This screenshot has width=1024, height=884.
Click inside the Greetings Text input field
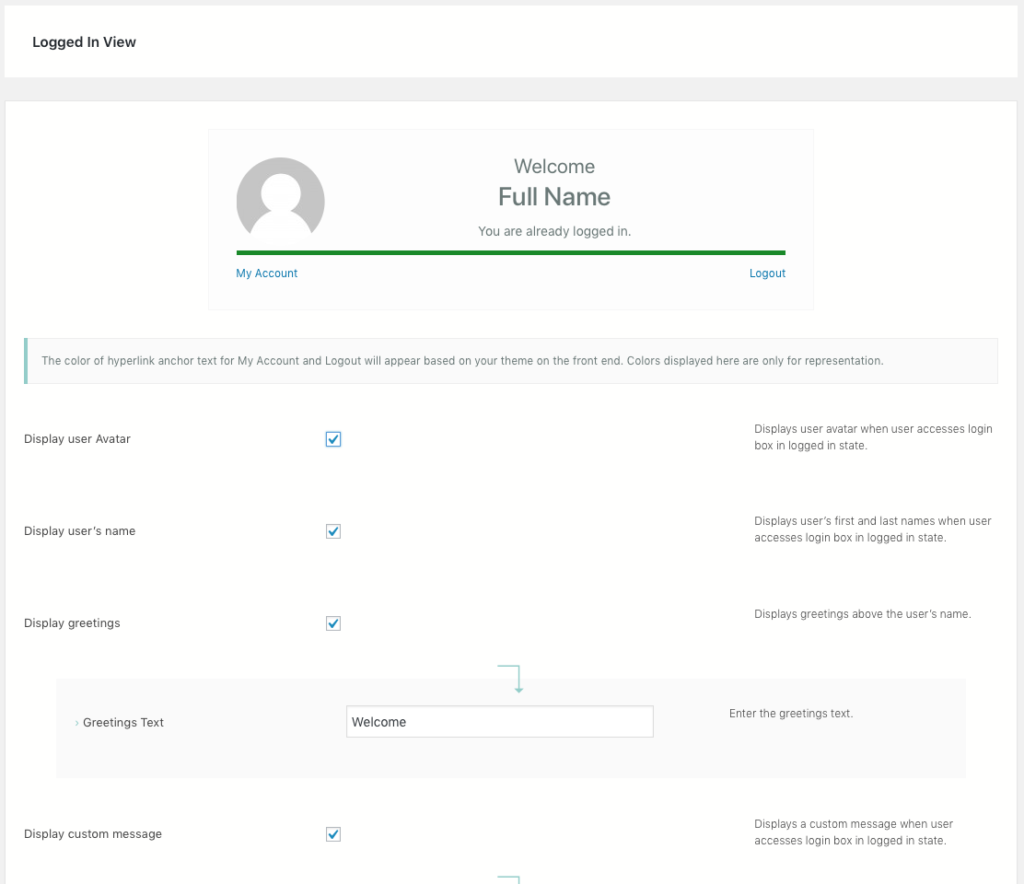coord(499,721)
